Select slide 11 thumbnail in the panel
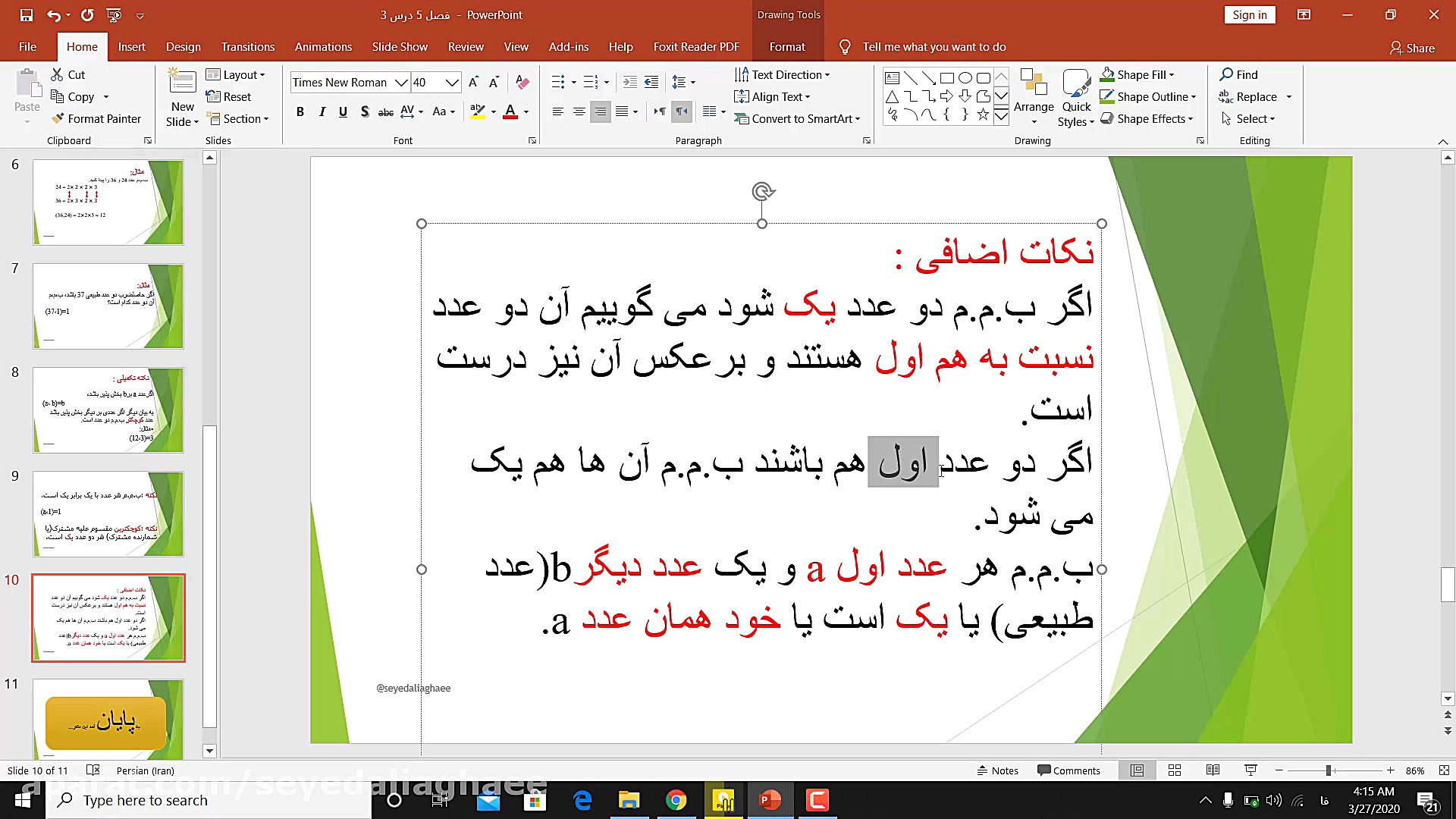The width and height of the screenshot is (1456, 819). pos(108,720)
